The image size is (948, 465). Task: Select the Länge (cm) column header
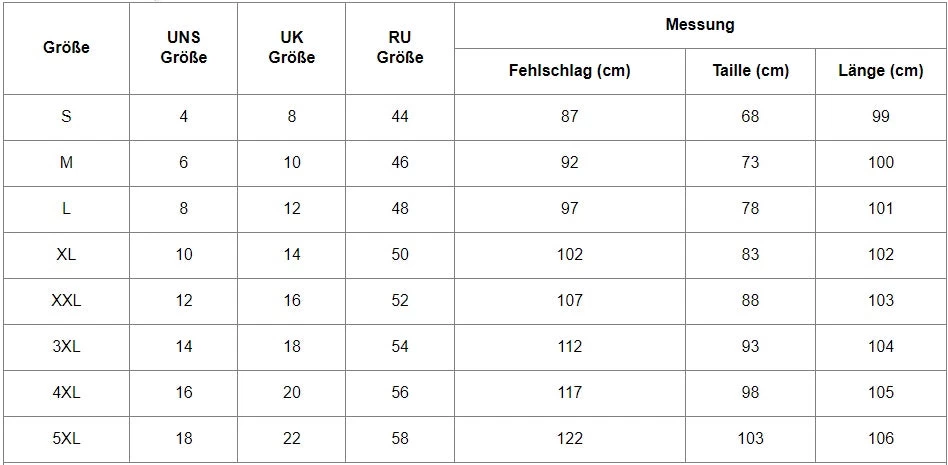point(880,71)
